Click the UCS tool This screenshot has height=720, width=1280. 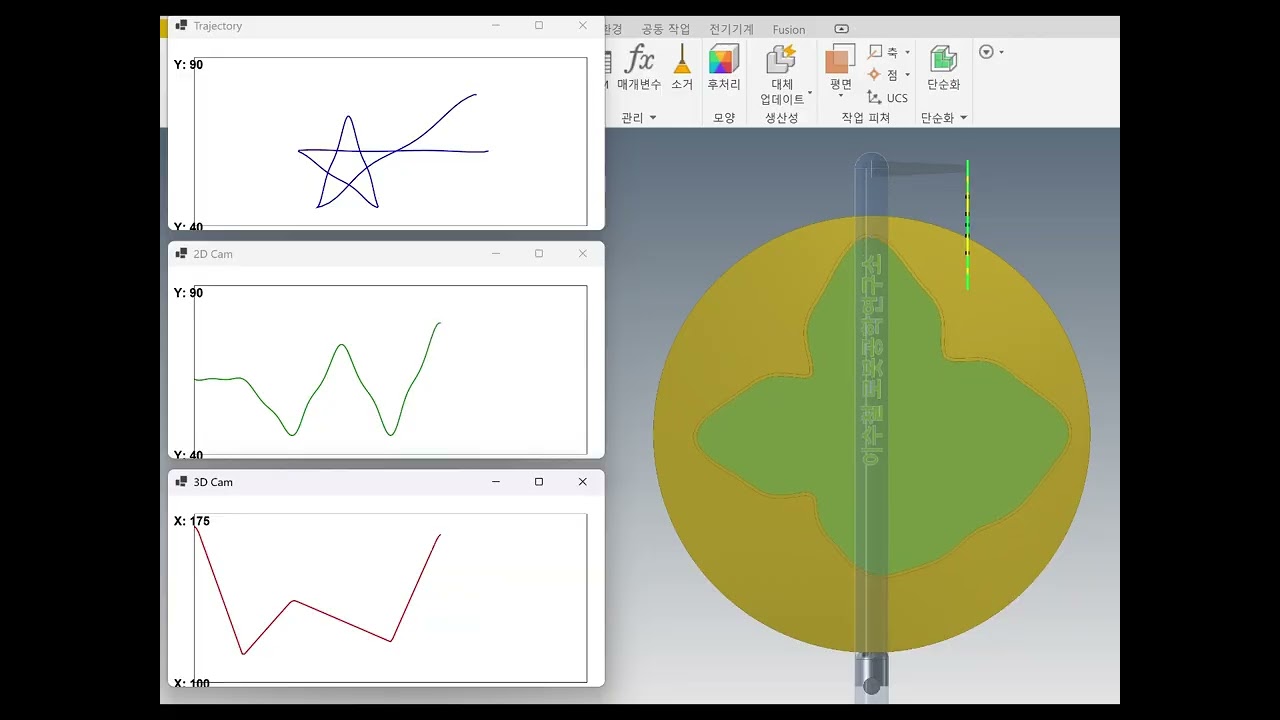tap(888, 98)
